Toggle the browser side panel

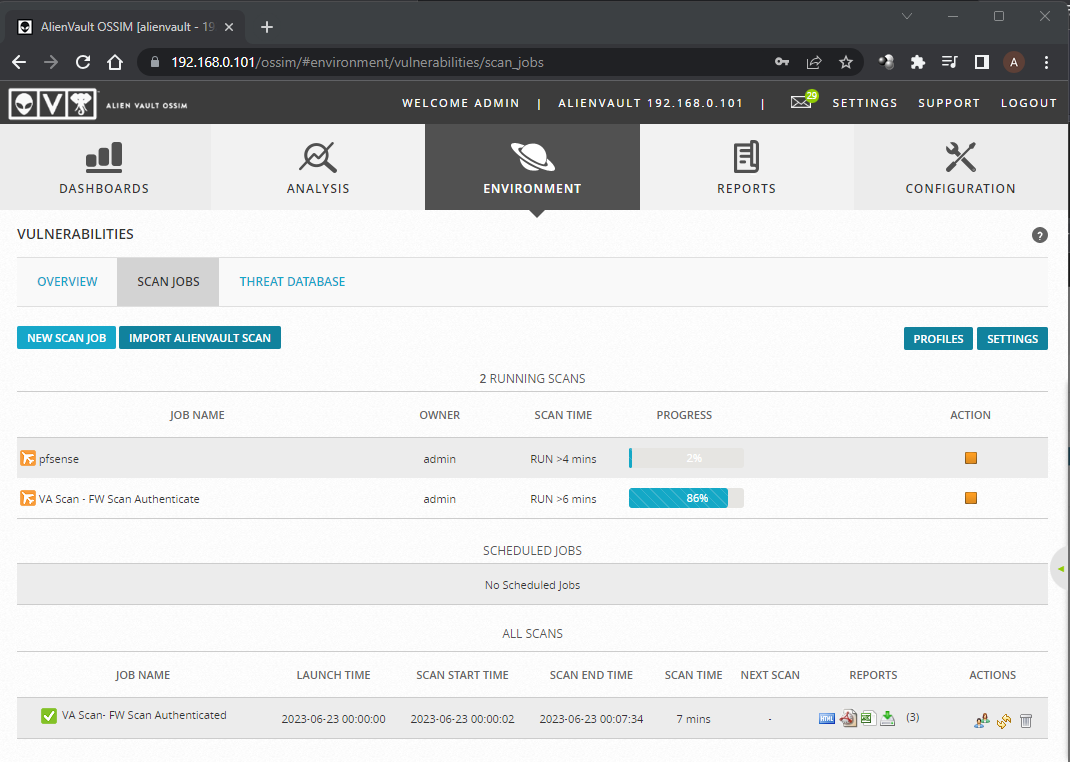[x=981, y=62]
